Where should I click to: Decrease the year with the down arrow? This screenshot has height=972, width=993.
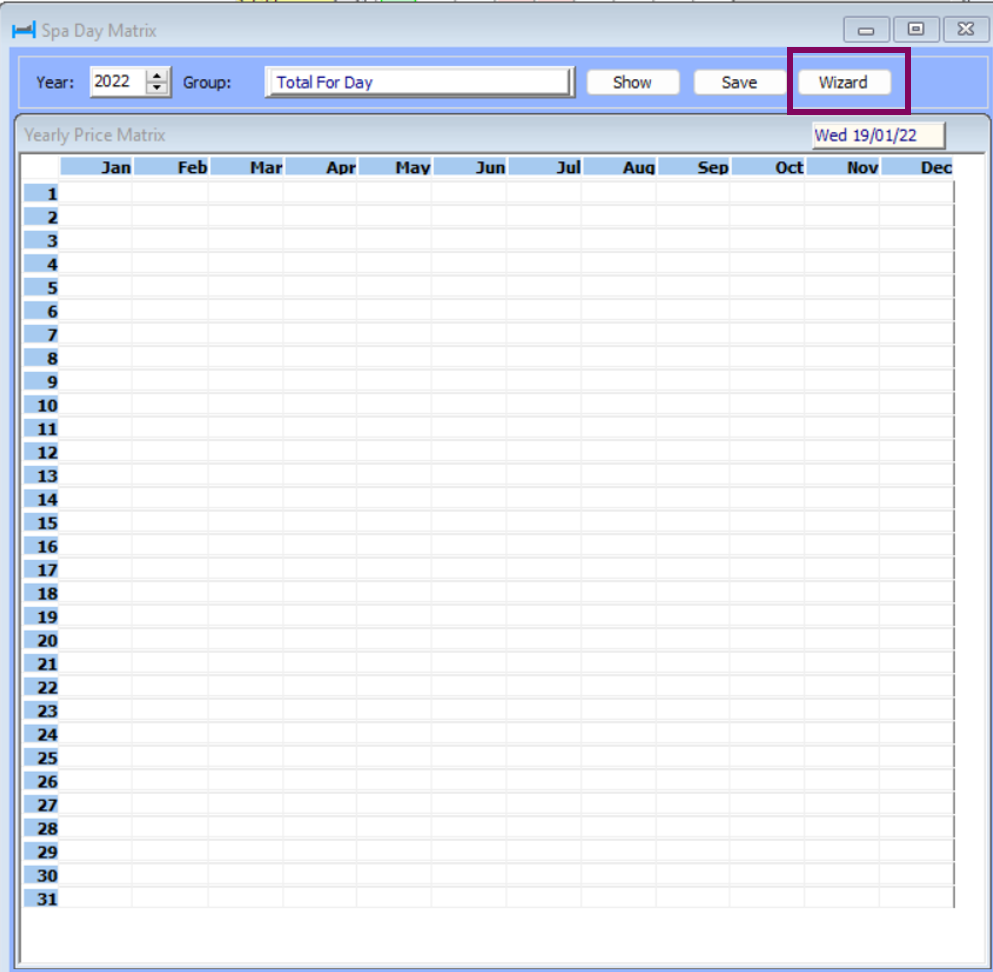click(156, 89)
